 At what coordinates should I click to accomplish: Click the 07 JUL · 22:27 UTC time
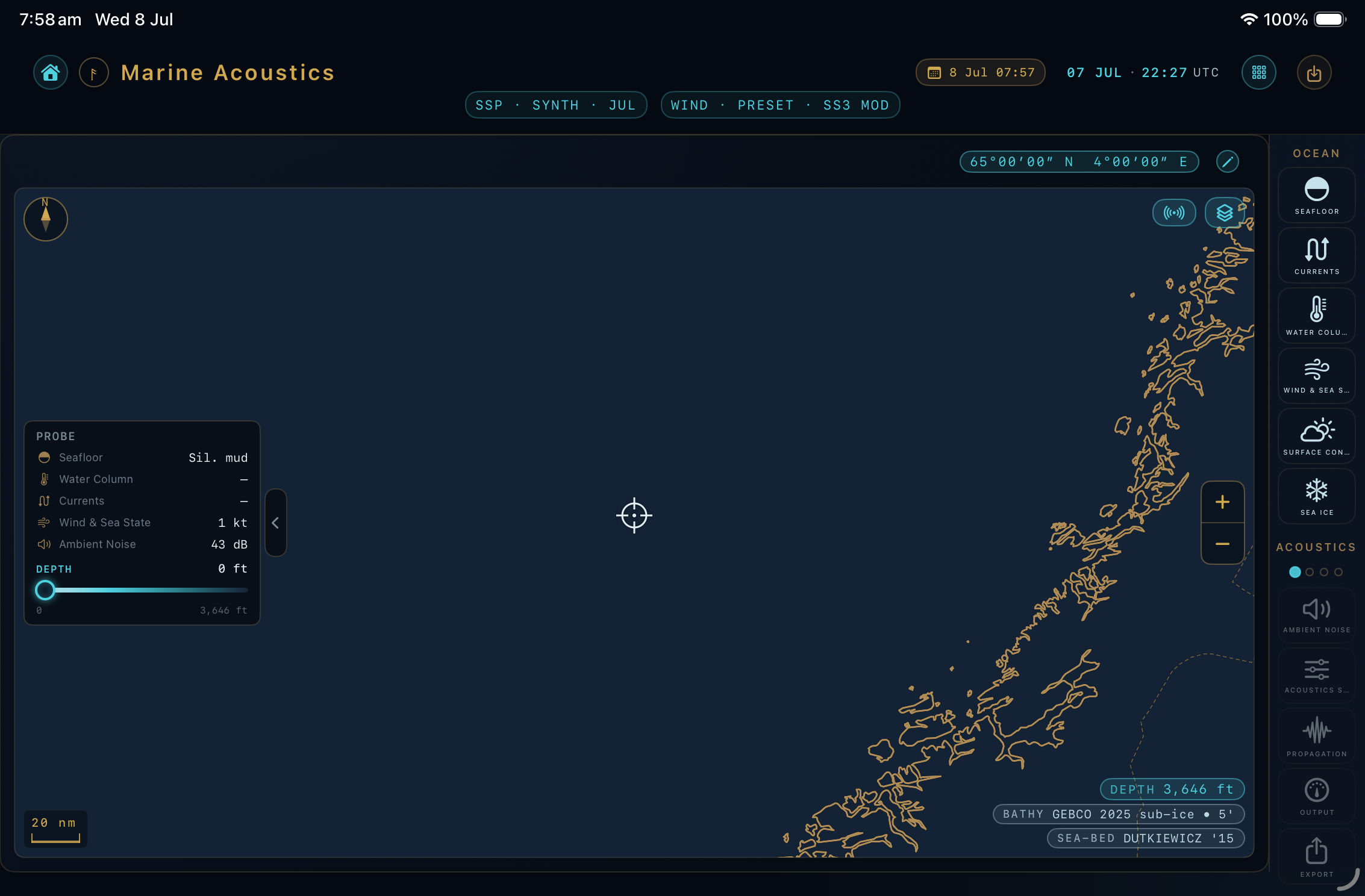click(1143, 73)
